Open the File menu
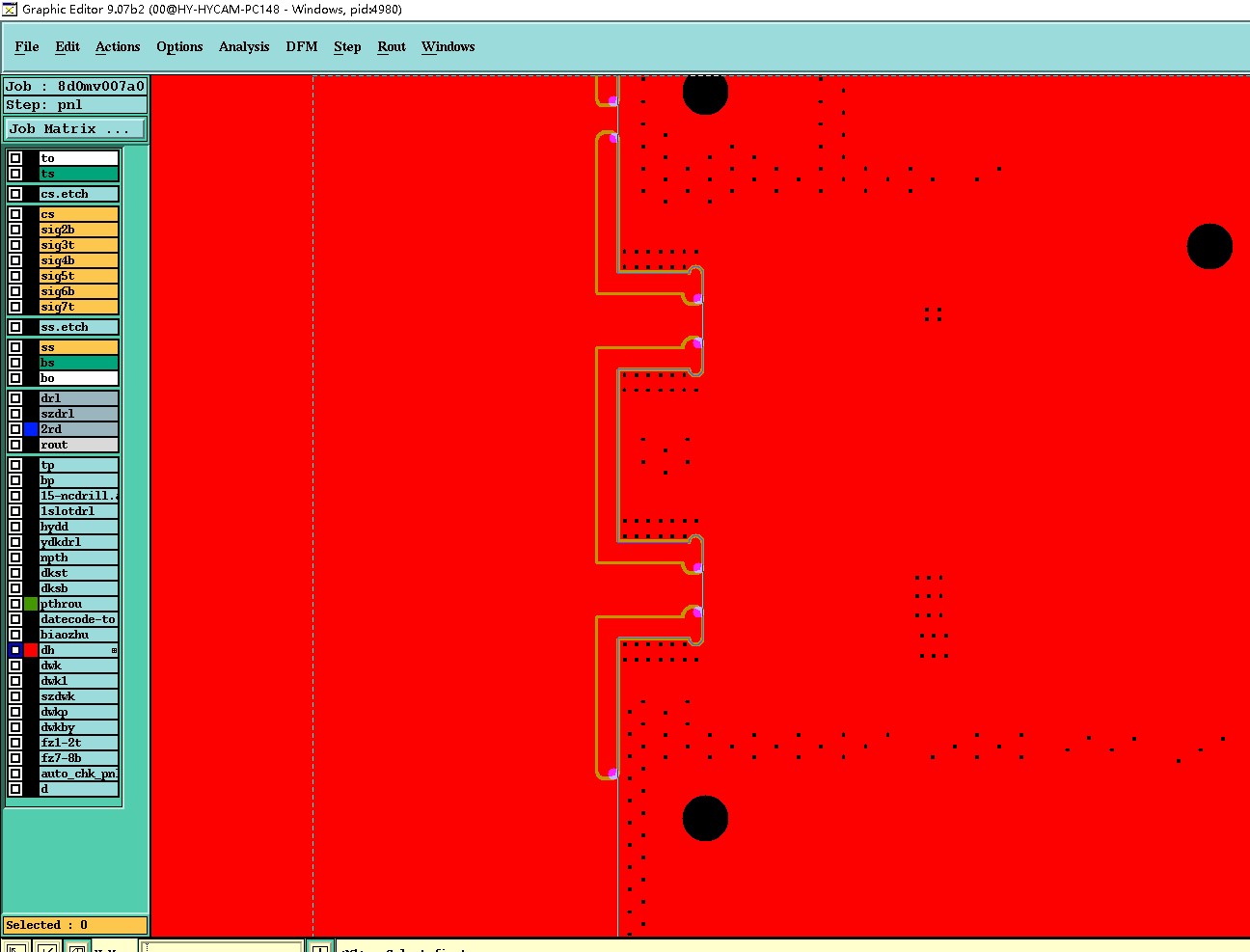This screenshot has height=952, width=1250. [27, 46]
